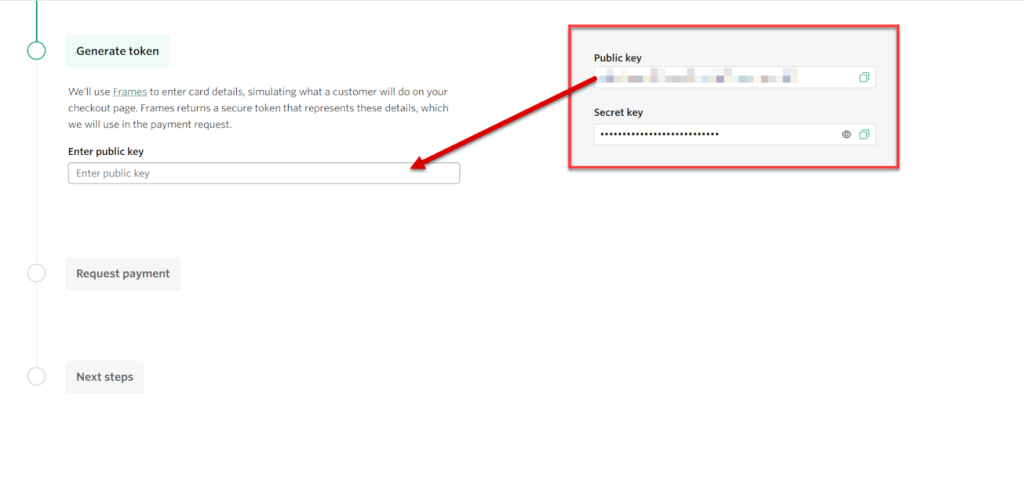Expand the Next steps section
Screen dimensions: 1024x490
point(105,377)
